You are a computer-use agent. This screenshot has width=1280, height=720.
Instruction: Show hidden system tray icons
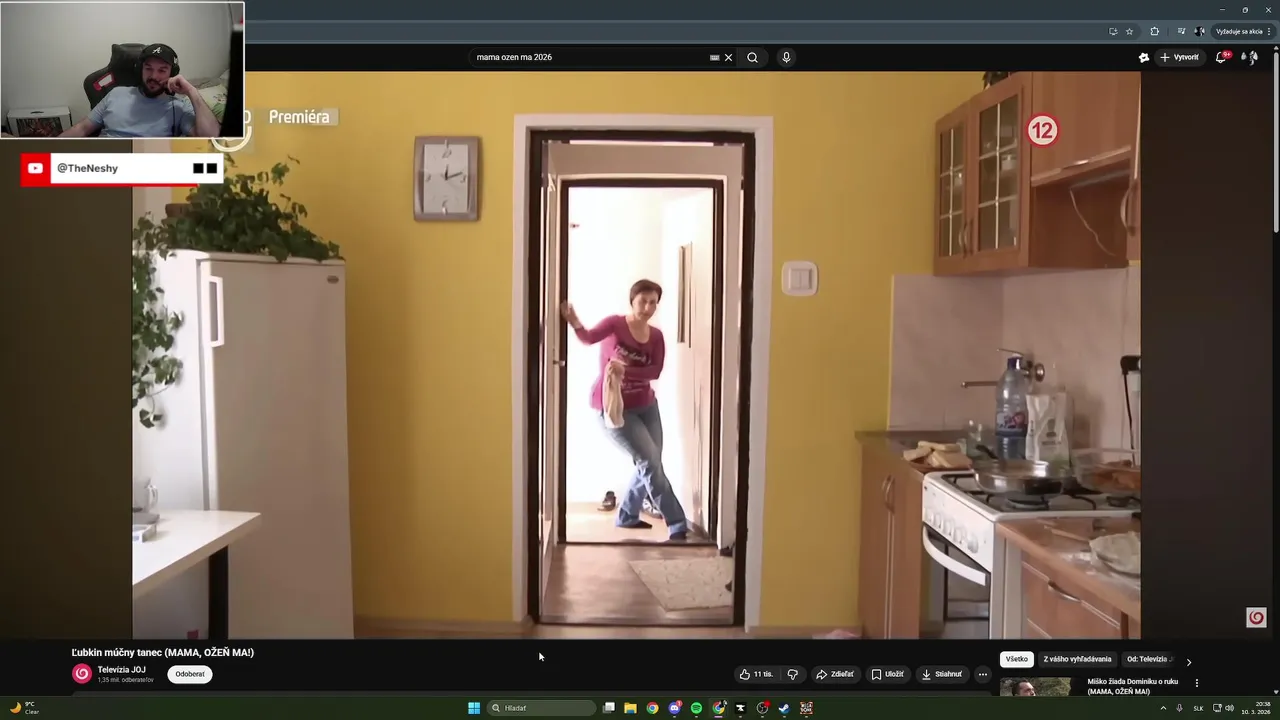[1163, 708]
